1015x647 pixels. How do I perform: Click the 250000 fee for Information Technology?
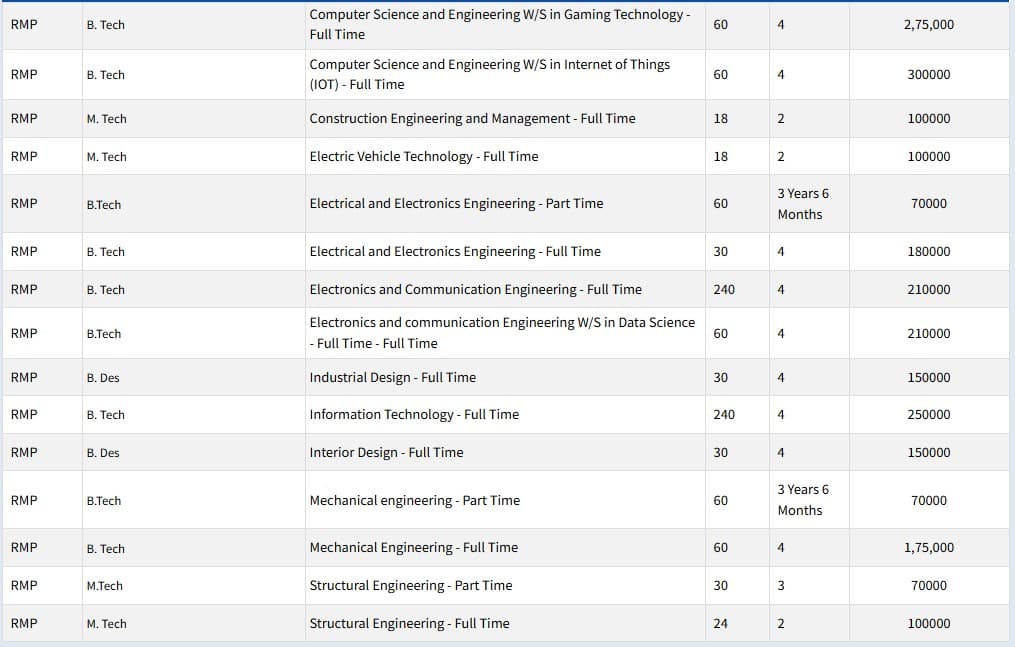pos(928,414)
